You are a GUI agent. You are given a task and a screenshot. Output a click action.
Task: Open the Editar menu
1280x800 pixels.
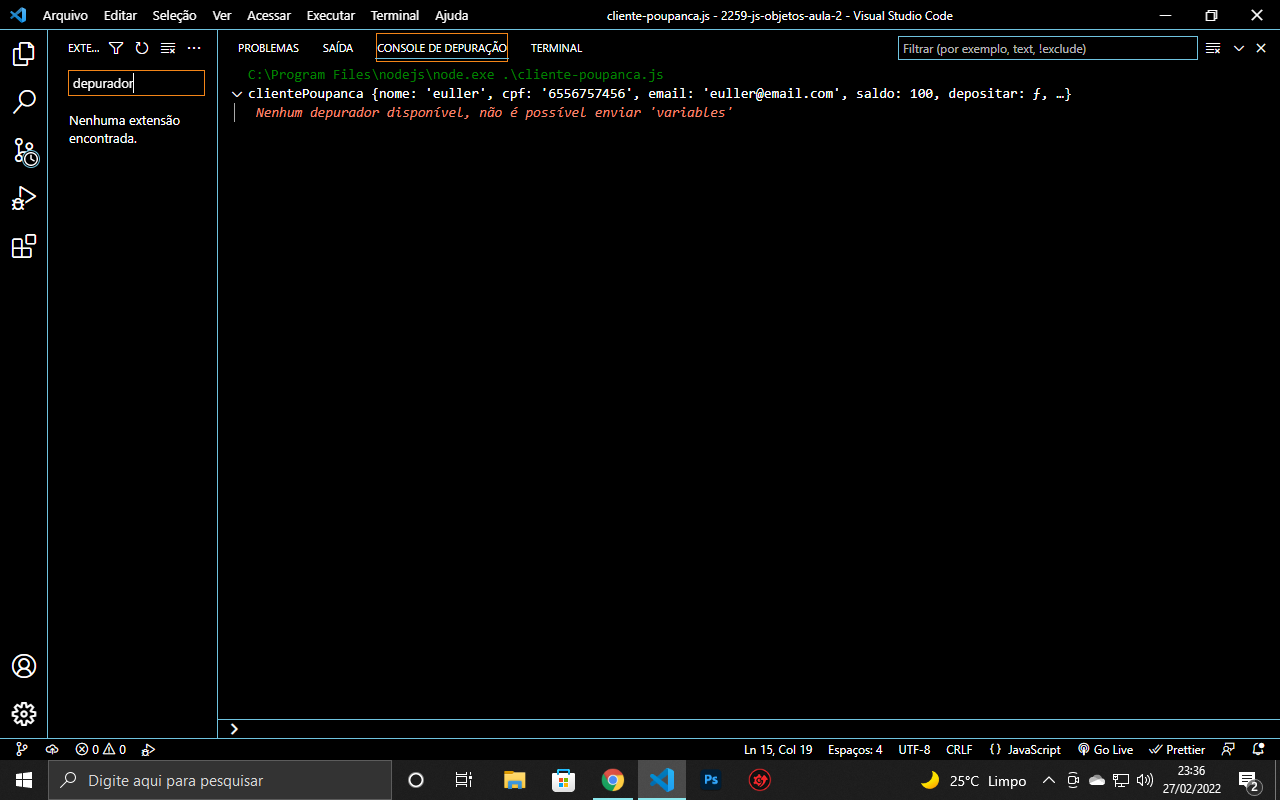click(x=120, y=15)
